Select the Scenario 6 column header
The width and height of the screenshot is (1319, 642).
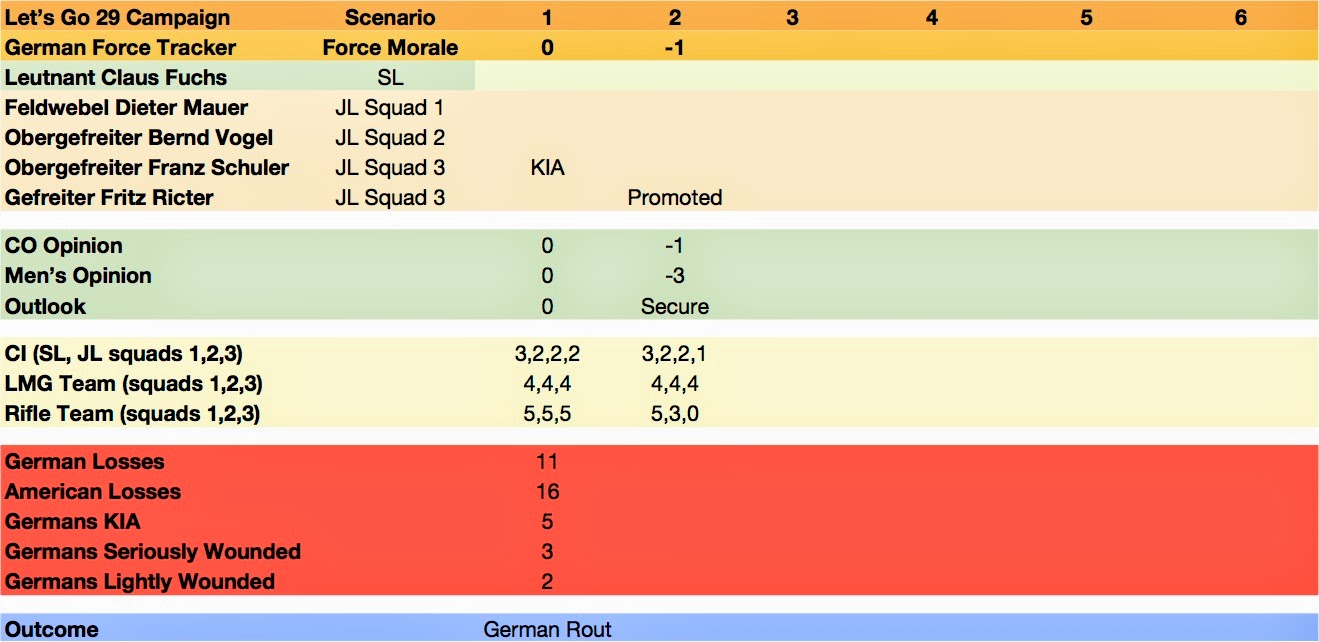pos(1240,17)
